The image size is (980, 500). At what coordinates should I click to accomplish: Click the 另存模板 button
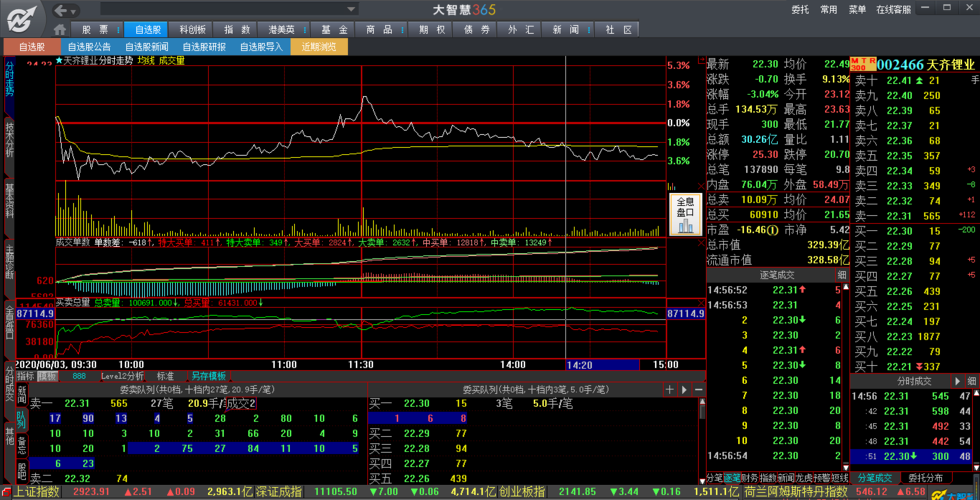pyautogui.click(x=209, y=376)
